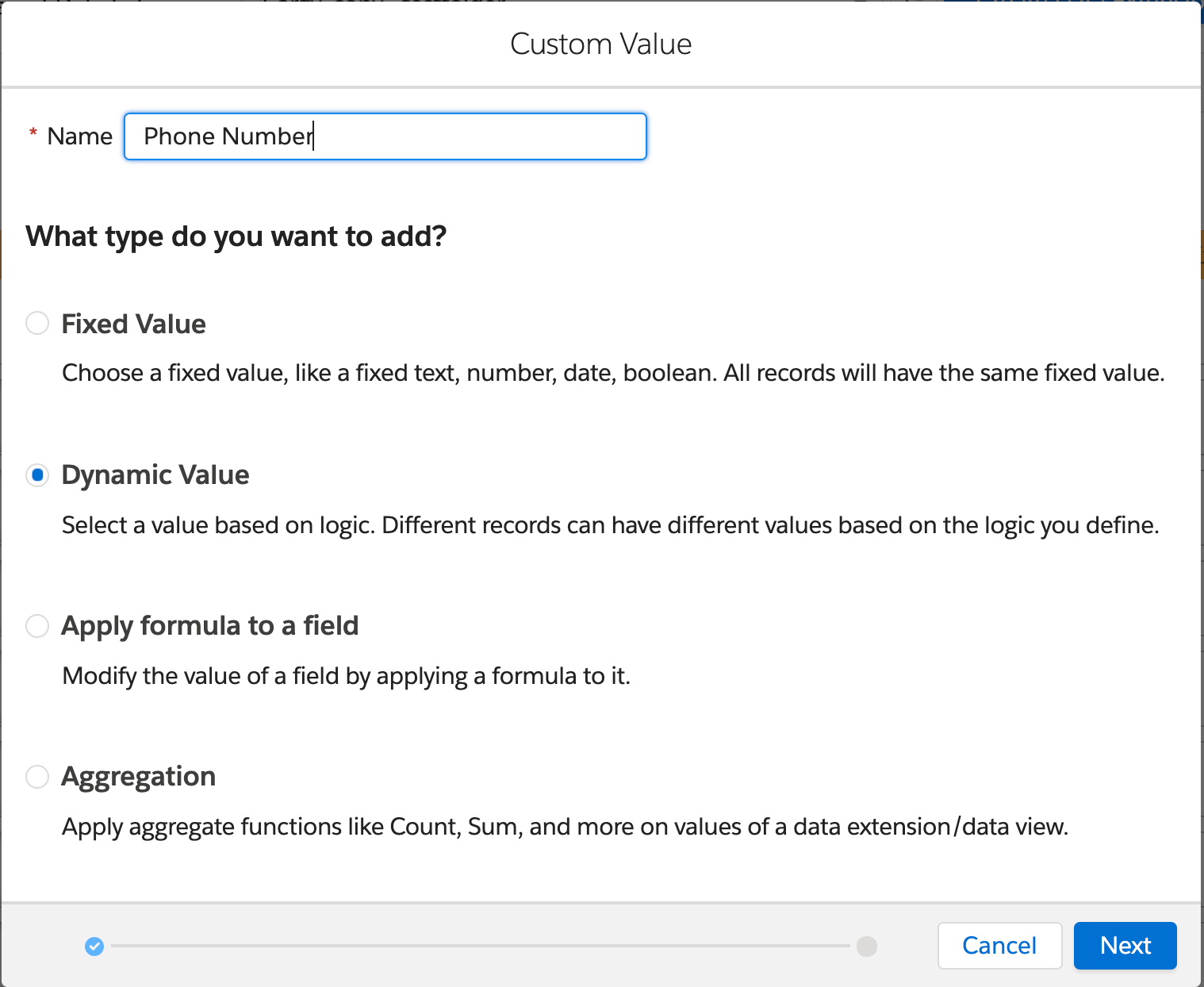Choose the Aggregation option

(x=36, y=777)
